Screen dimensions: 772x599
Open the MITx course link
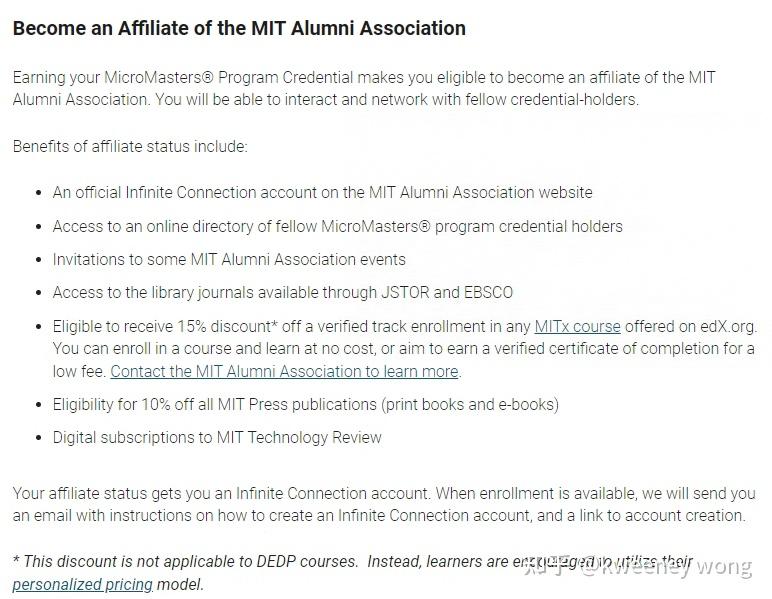click(577, 326)
